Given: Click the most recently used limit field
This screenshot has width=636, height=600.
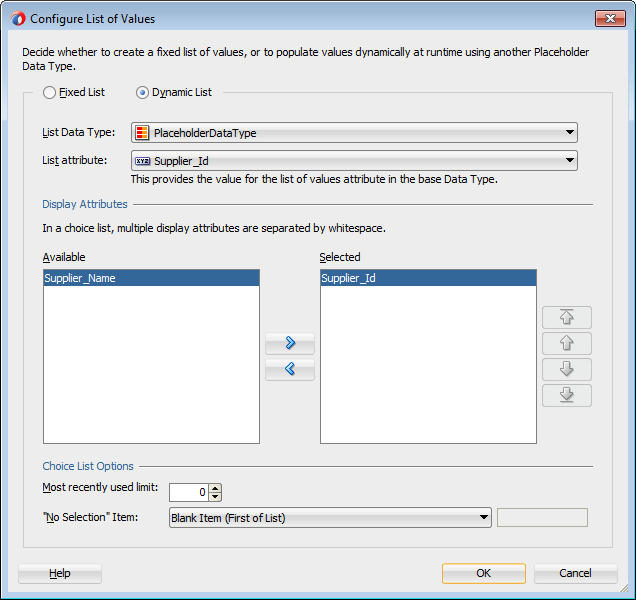Looking at the screenshot, I should 189,492.
